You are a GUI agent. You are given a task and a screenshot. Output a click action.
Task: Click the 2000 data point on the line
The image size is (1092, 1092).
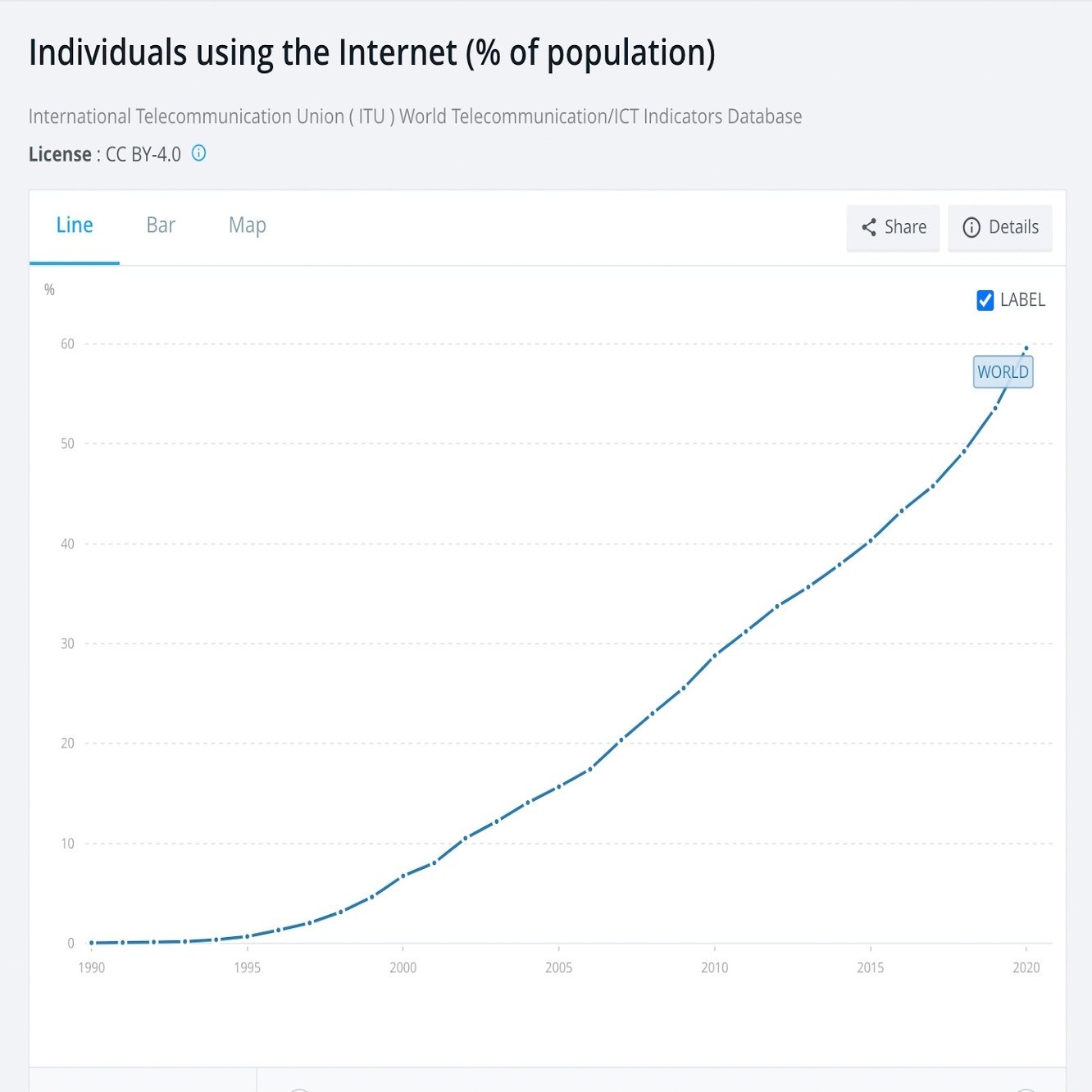point(403,876)
